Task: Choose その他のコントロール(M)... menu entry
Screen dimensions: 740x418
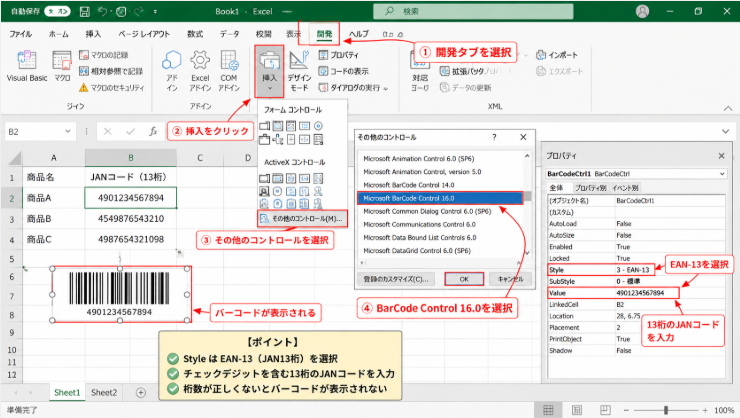Action: (x=303, y=218)
